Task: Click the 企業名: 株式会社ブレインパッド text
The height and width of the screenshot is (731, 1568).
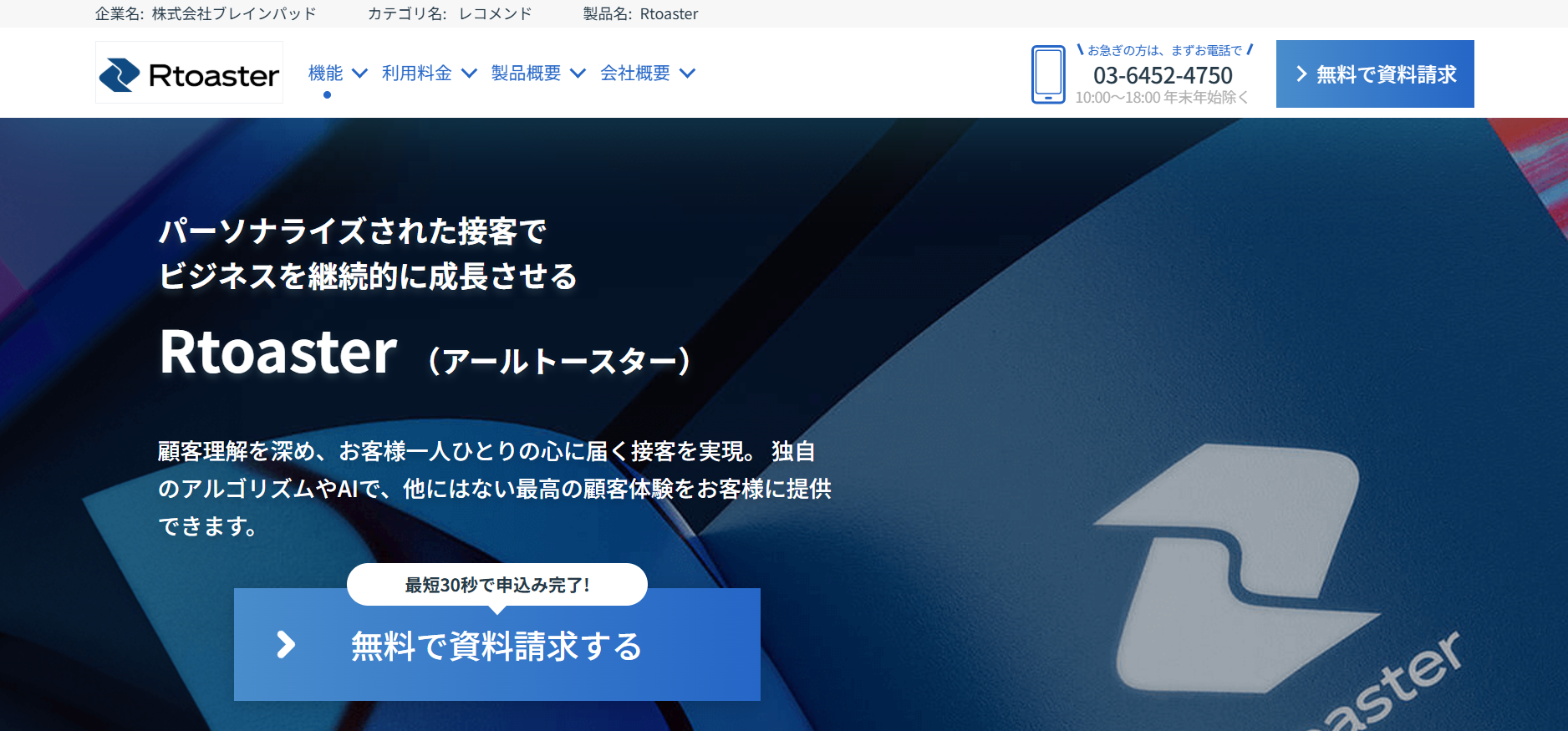Action: click(206, 13)
